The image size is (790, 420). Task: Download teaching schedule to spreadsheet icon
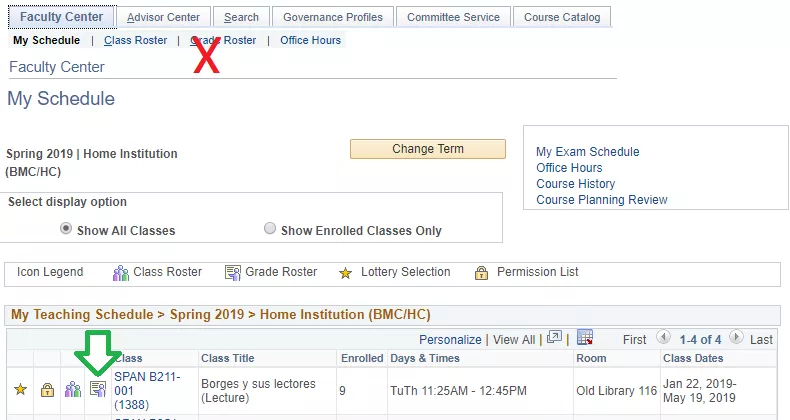[x=585, y=337]
